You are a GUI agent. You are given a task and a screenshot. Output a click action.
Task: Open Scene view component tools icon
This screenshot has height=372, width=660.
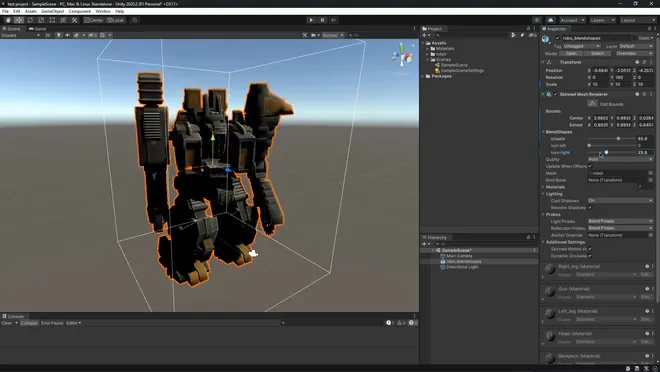point(305,35)
